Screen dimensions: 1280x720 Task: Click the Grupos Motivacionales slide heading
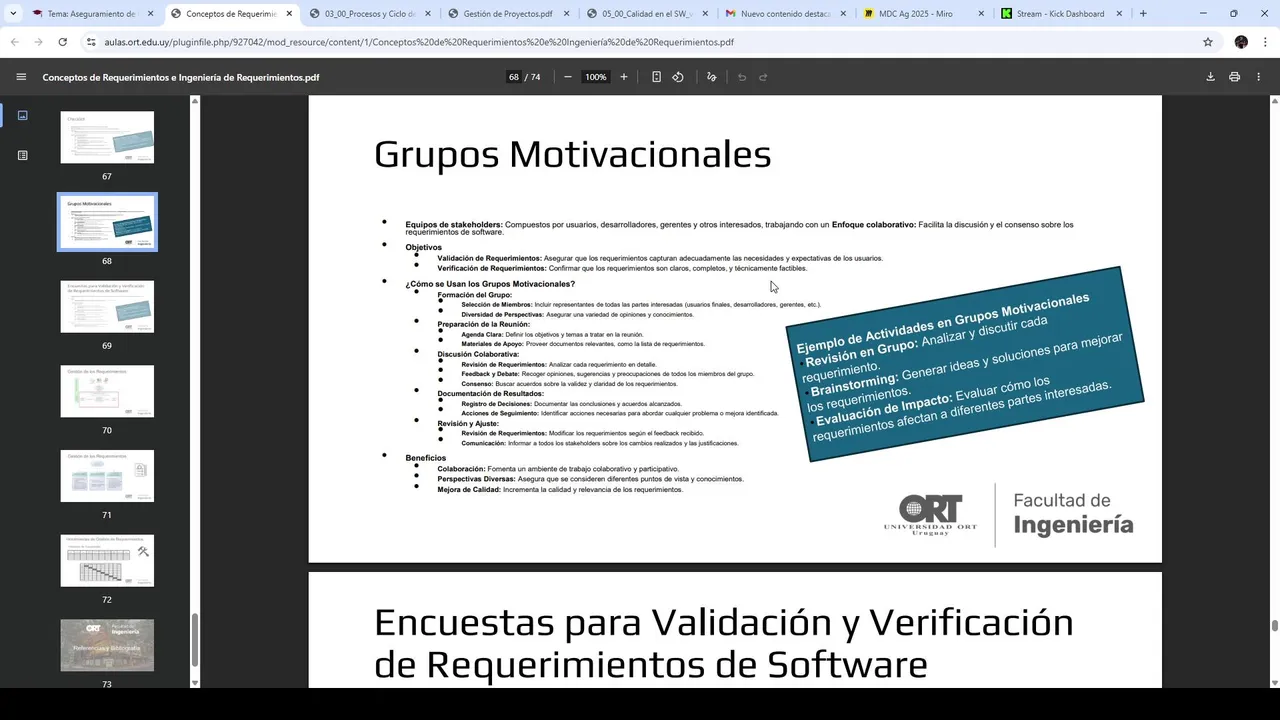[572, 154]
